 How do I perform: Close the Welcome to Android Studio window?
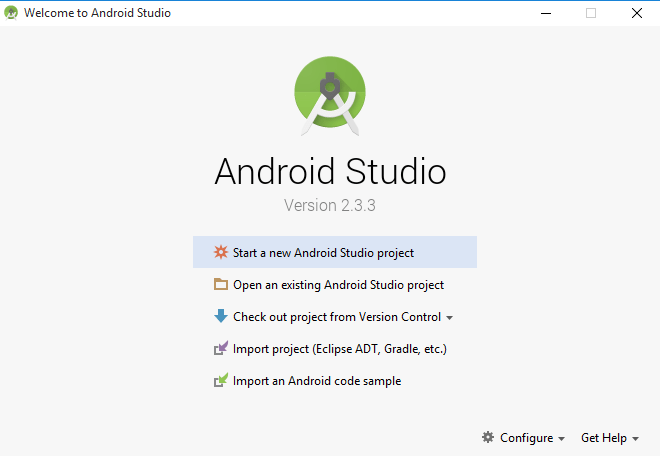coord(637,13)
